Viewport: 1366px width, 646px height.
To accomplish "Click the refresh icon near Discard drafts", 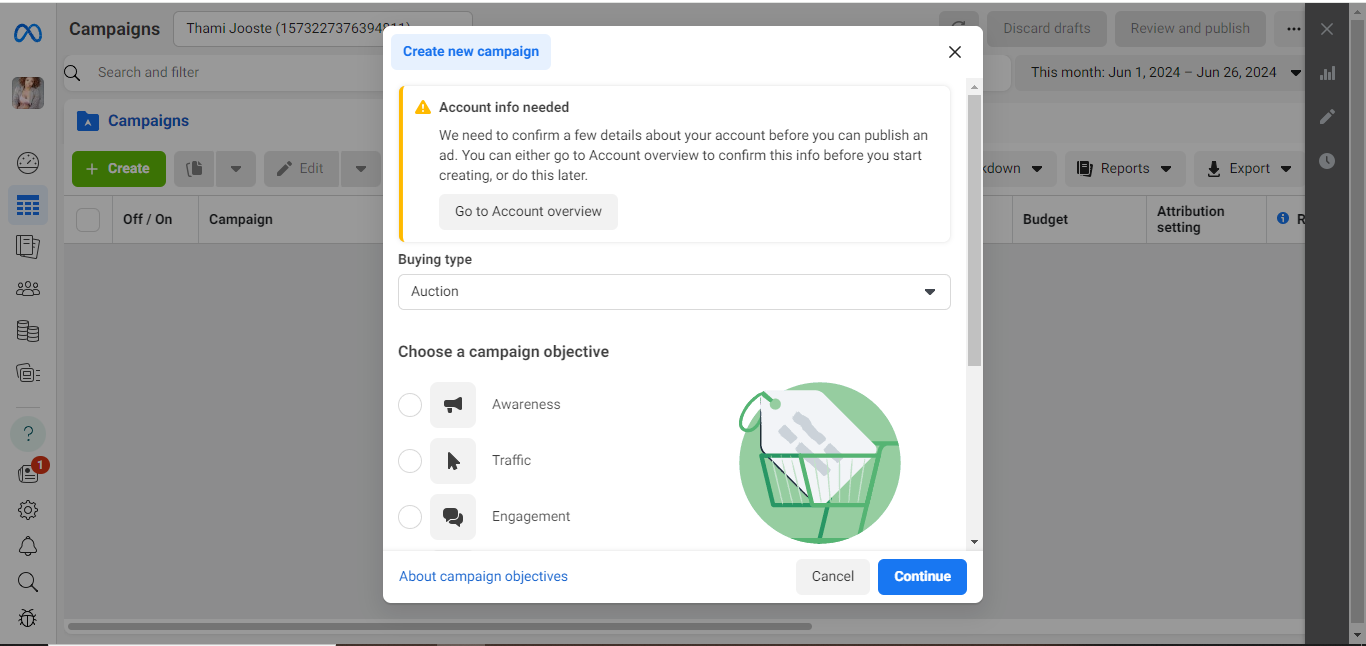I will (x=959, y=29).
